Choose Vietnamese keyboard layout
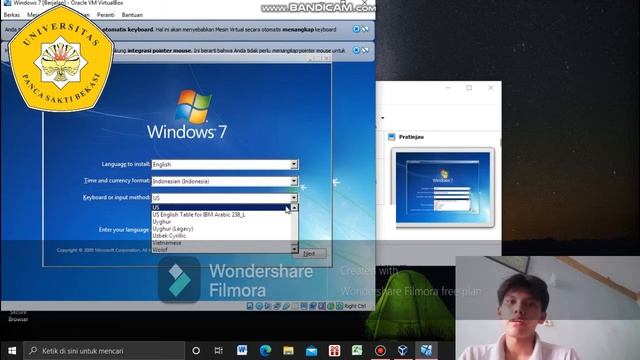The height and width of the screenshot is (360, 640). [x=221, y=242]
